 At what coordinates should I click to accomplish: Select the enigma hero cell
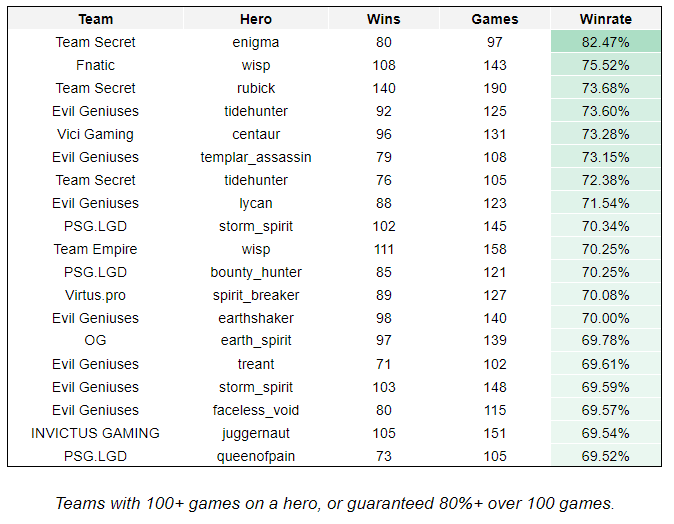256,42
